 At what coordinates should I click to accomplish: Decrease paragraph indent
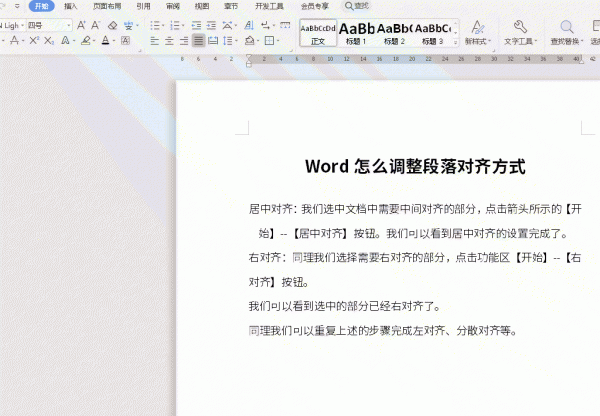pos(196,26)
